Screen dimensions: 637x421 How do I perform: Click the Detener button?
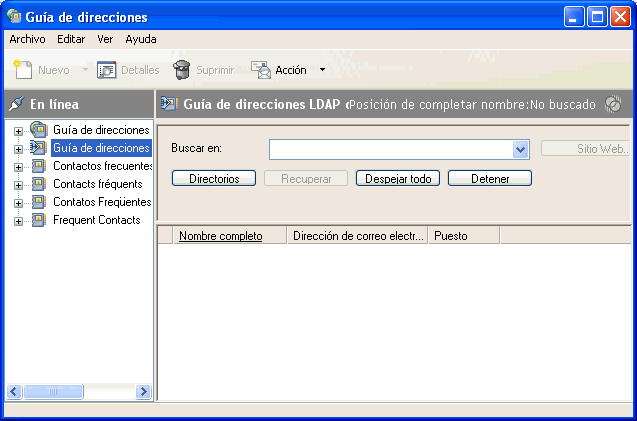click(x=490, y=178)
